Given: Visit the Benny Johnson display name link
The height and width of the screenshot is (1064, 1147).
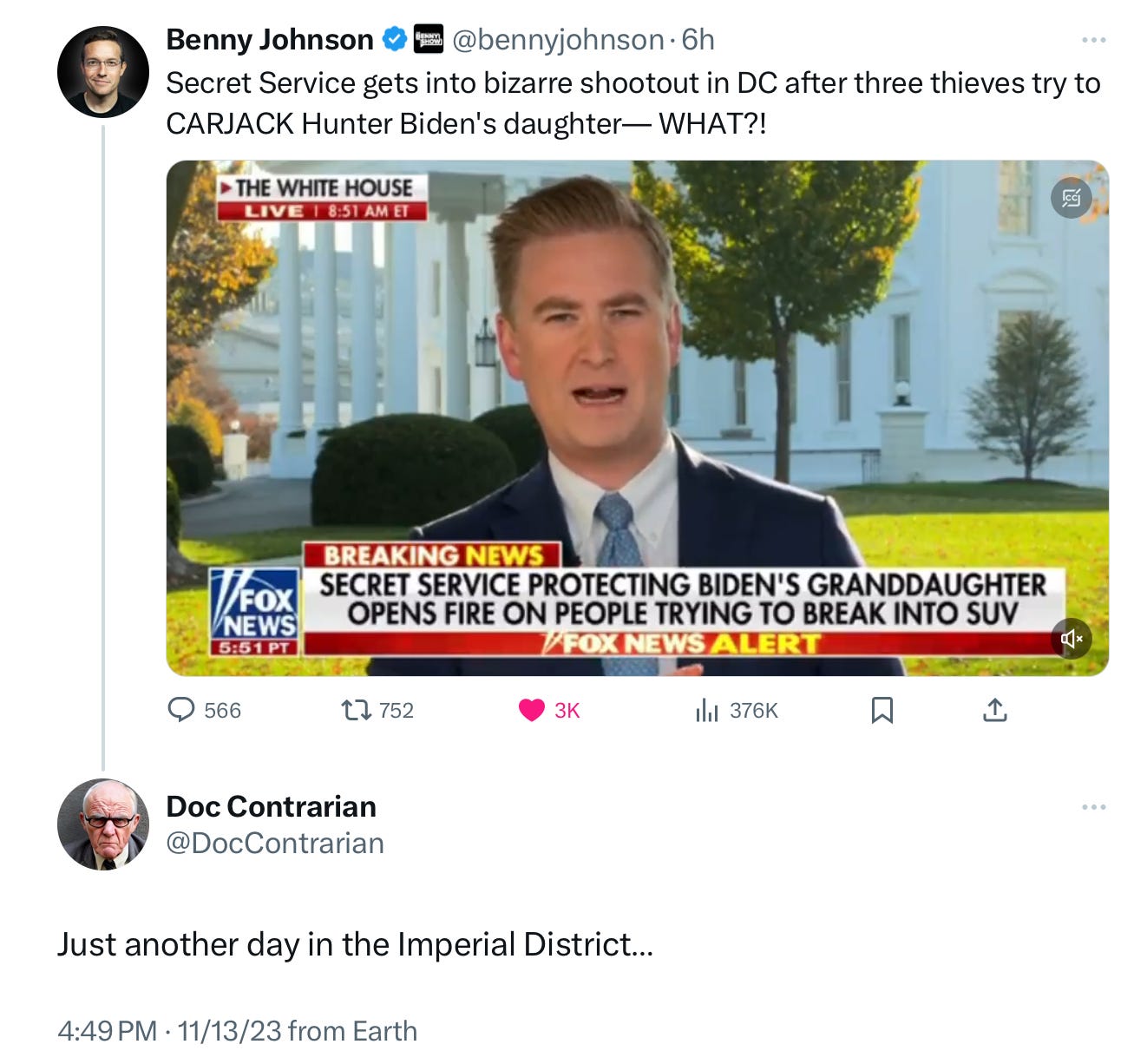Looking at the screenshot, I should 270,40.
